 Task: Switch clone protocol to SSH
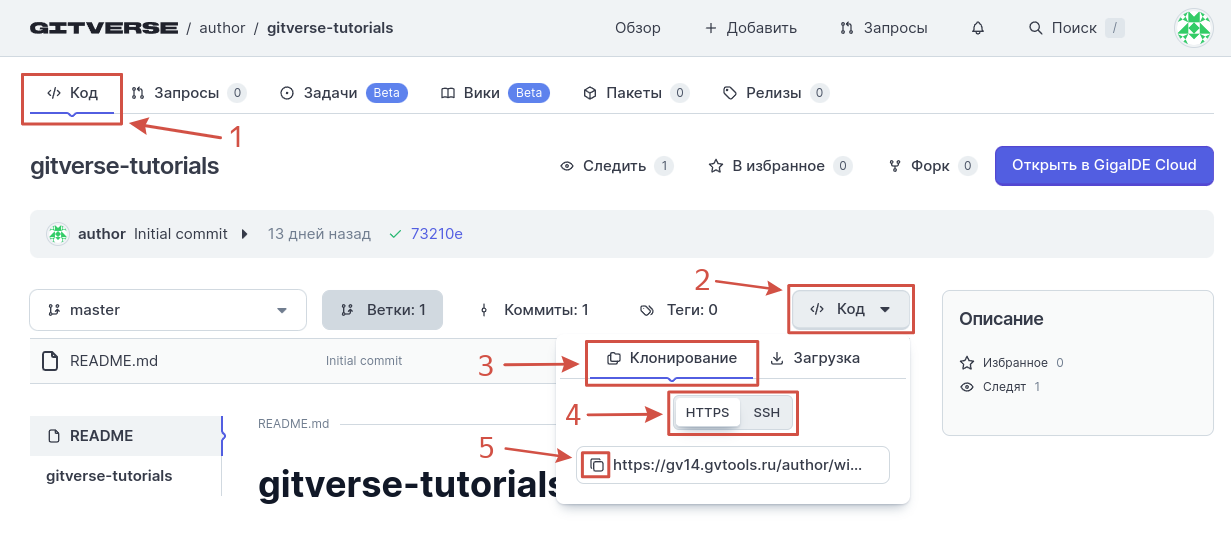(x=766, y=412)
